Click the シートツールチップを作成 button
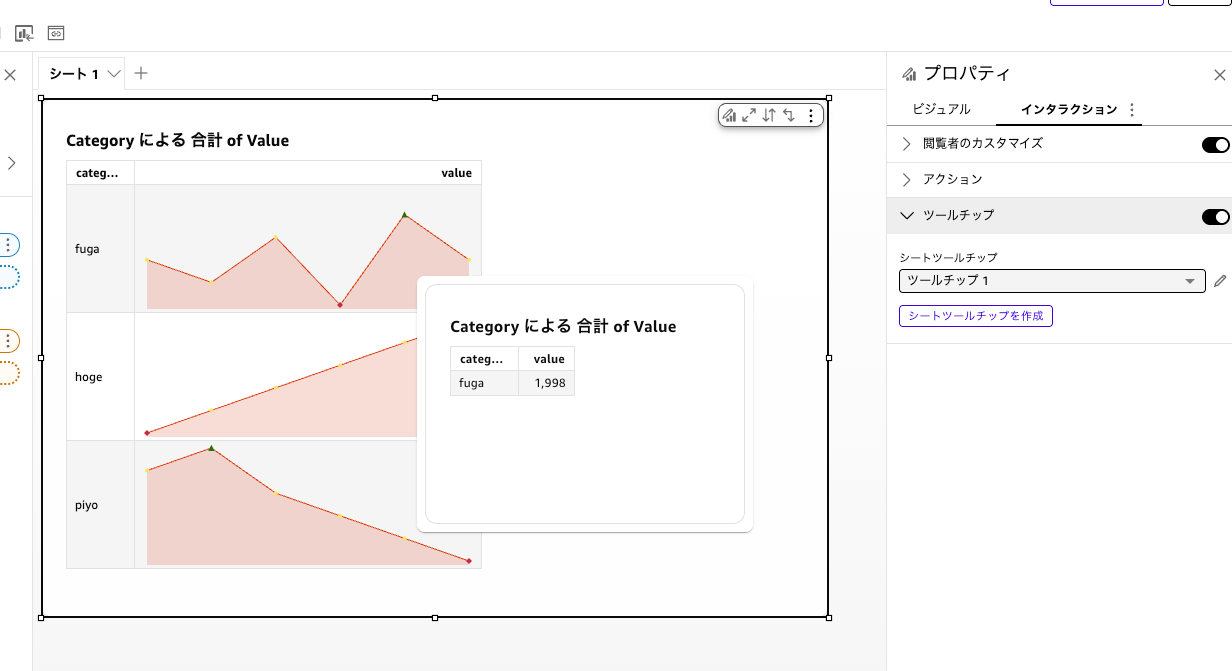 975,316
